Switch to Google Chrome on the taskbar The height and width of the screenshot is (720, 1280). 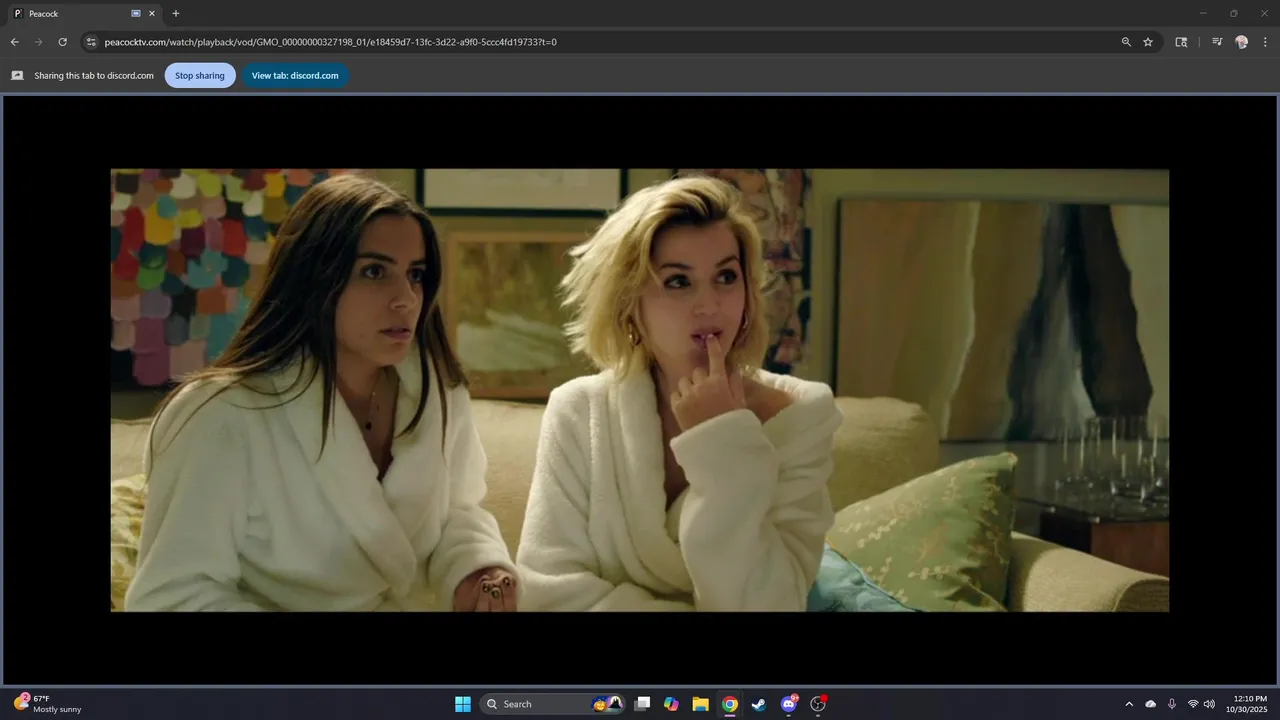(730, 704)
